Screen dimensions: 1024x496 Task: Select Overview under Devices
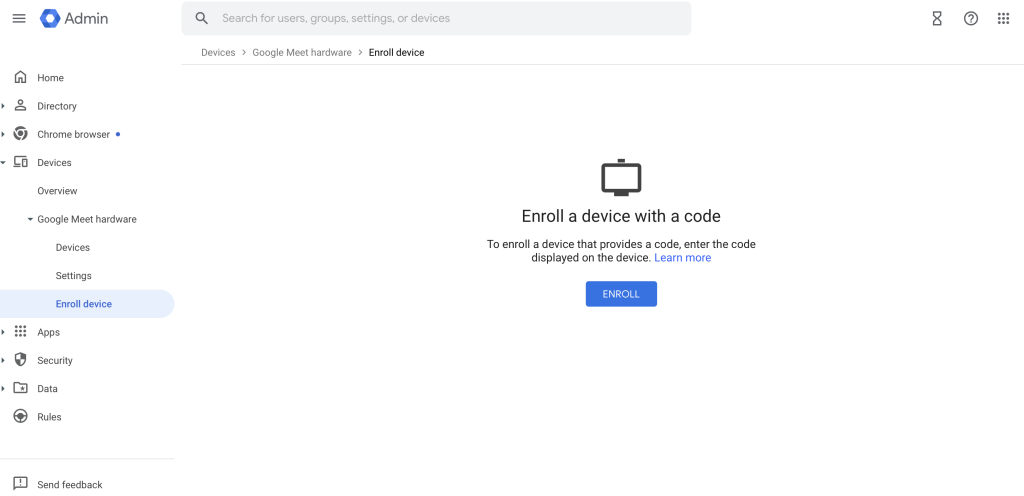(57, 191)
